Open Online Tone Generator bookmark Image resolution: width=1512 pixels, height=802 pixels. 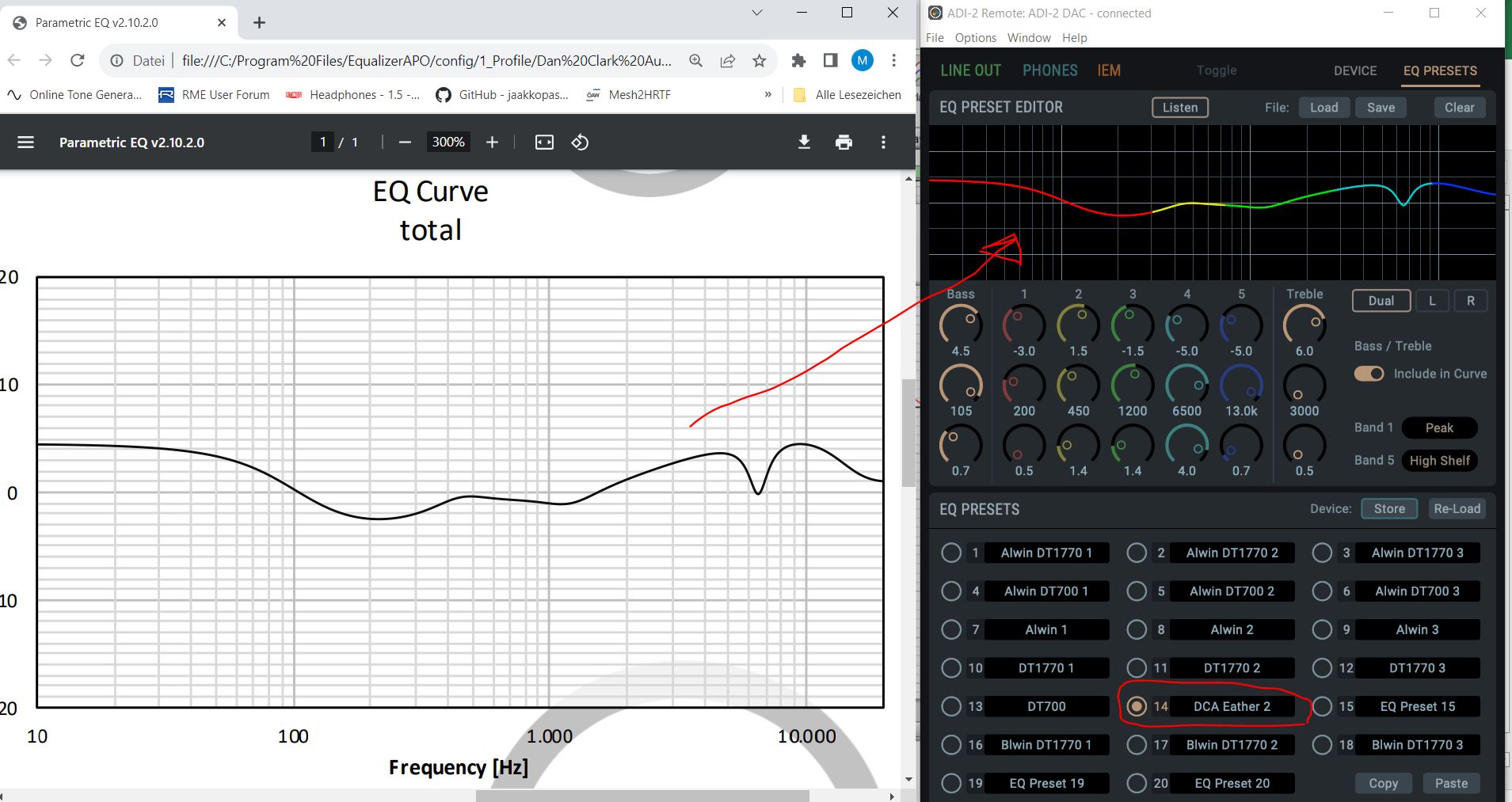pyautogui.click(x=74, y=95)
